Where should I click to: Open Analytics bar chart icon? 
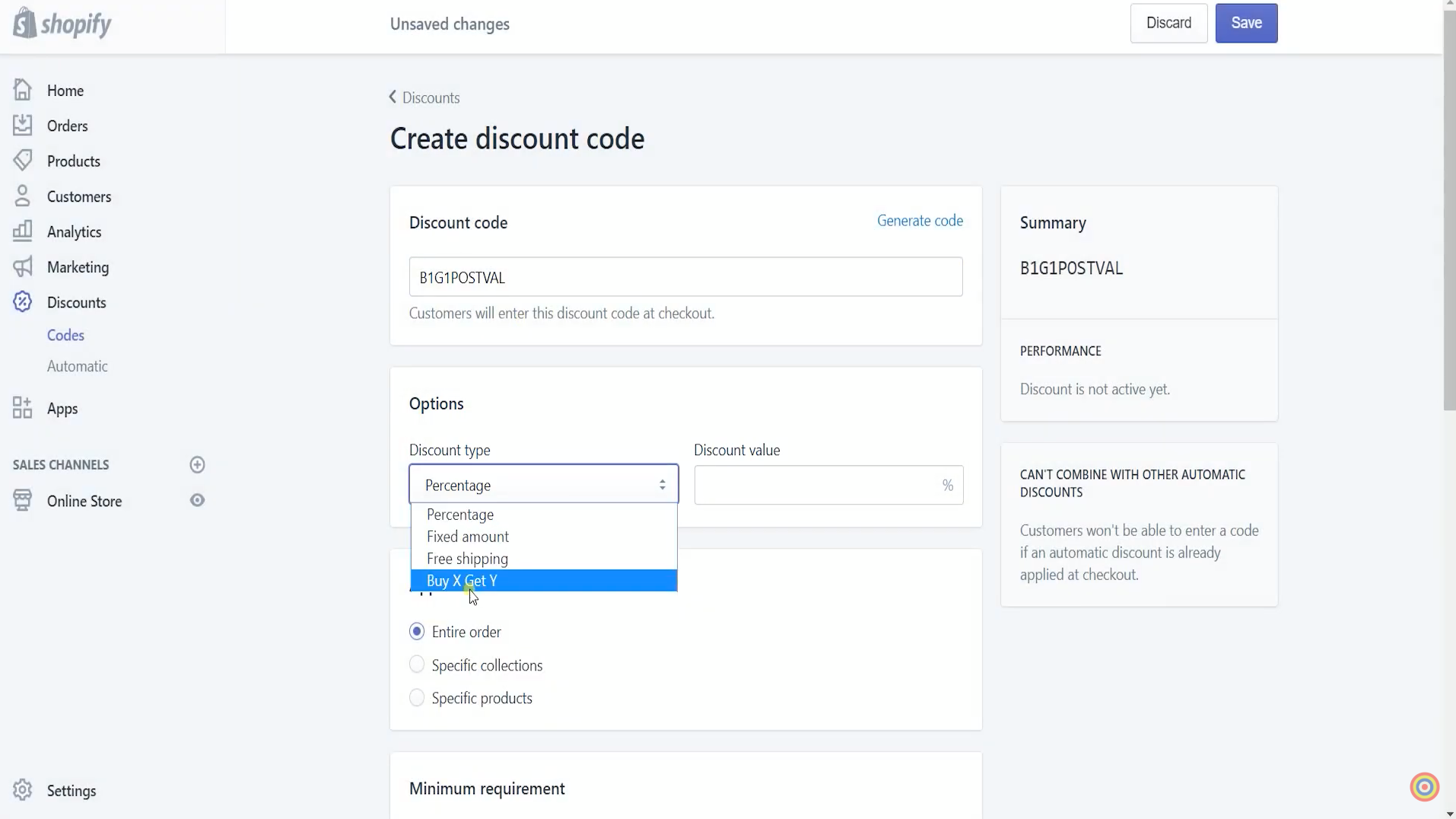point(22,231)
